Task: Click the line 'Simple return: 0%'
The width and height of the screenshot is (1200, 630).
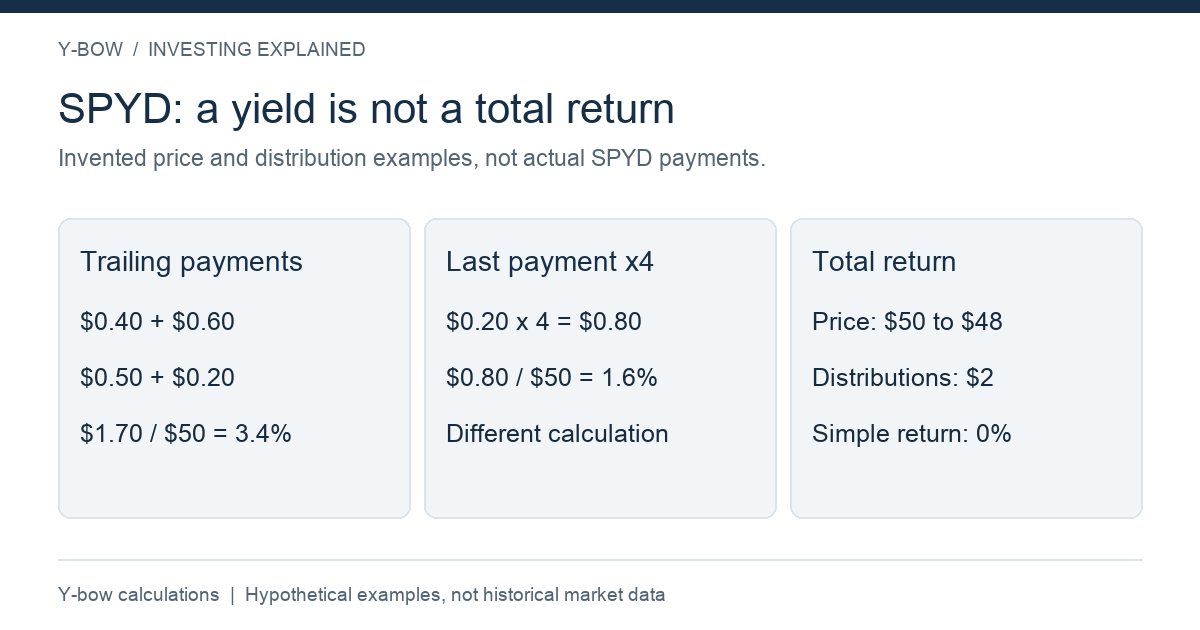Action: 912,434
